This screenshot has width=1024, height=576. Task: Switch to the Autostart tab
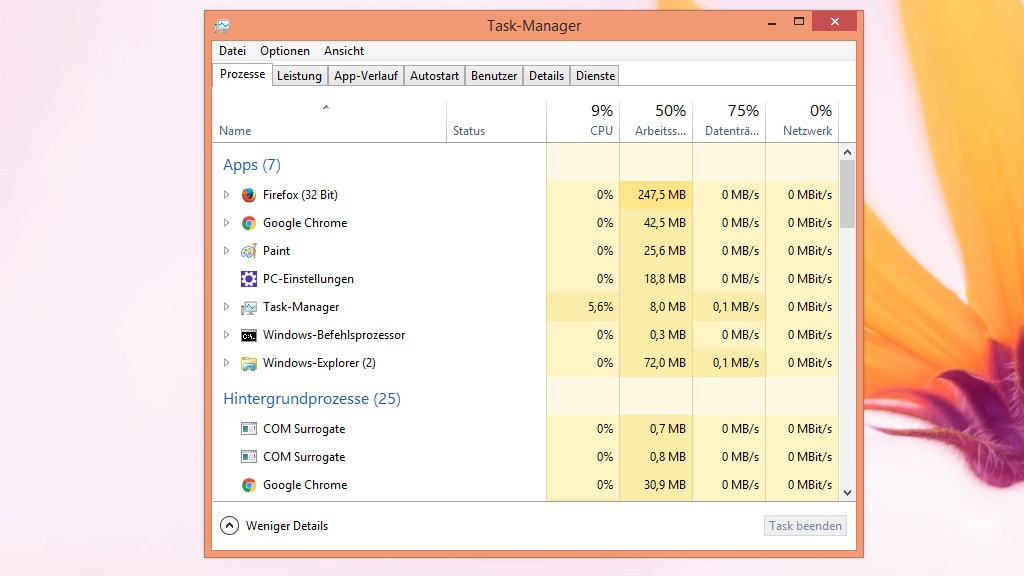[434, 74]
